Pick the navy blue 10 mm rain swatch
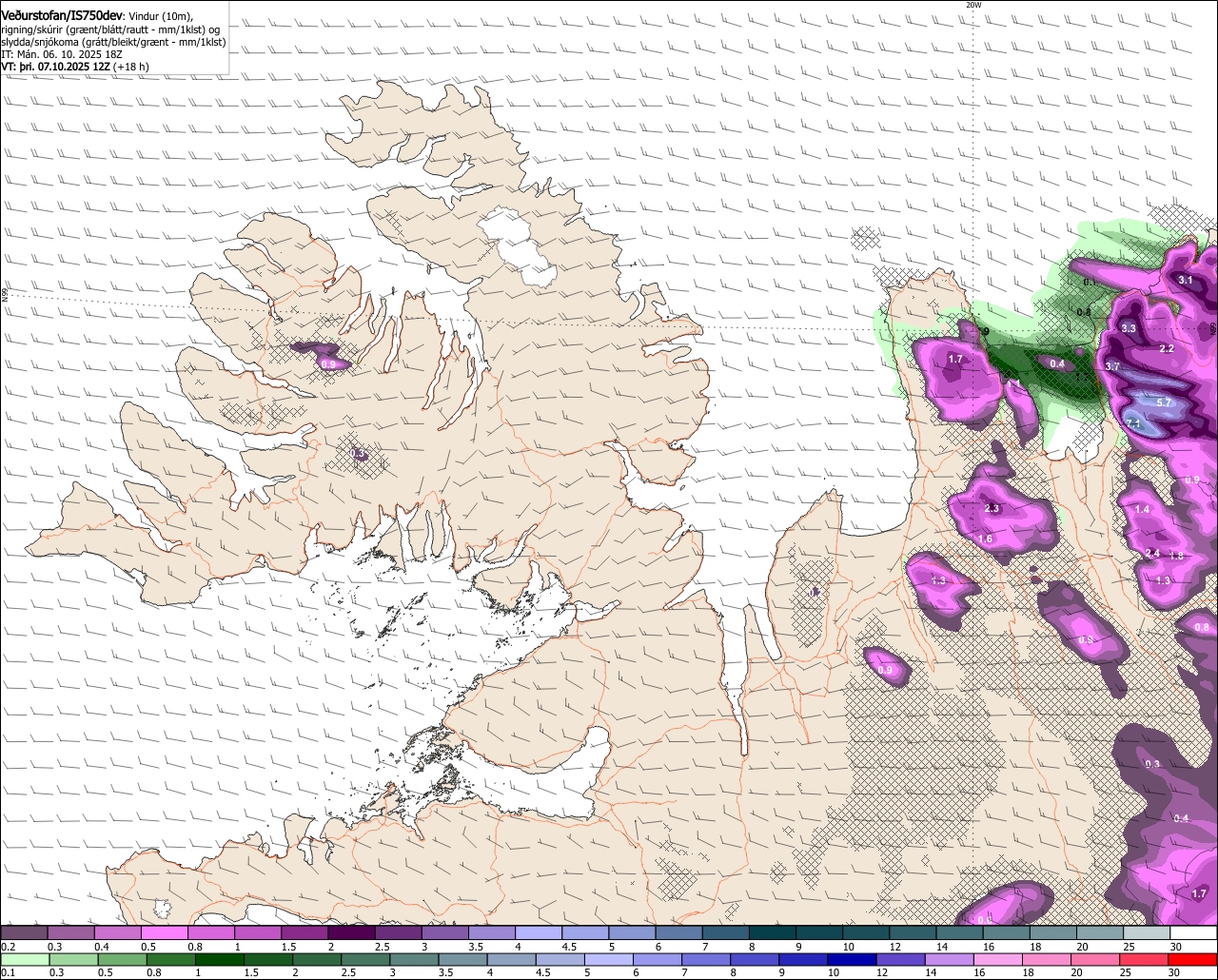Screen dimensions: 1218x980 [853, 960]
